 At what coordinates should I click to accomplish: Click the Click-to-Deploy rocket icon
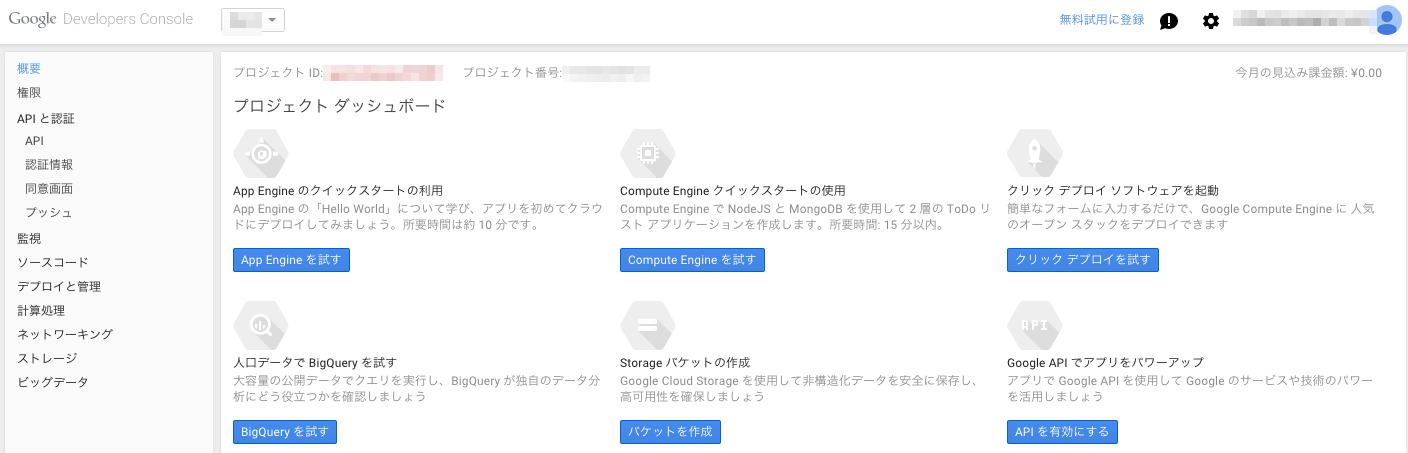tap(1035, 153)
